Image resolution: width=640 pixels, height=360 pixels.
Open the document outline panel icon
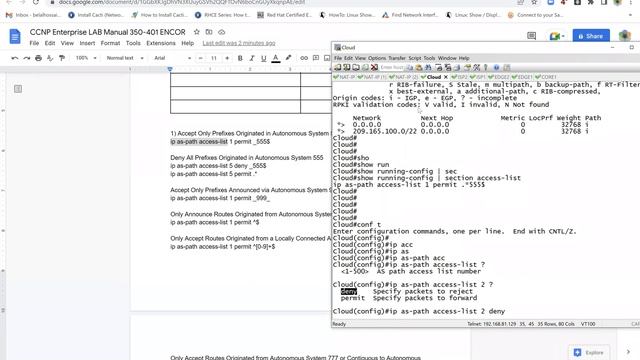(18, 89)
